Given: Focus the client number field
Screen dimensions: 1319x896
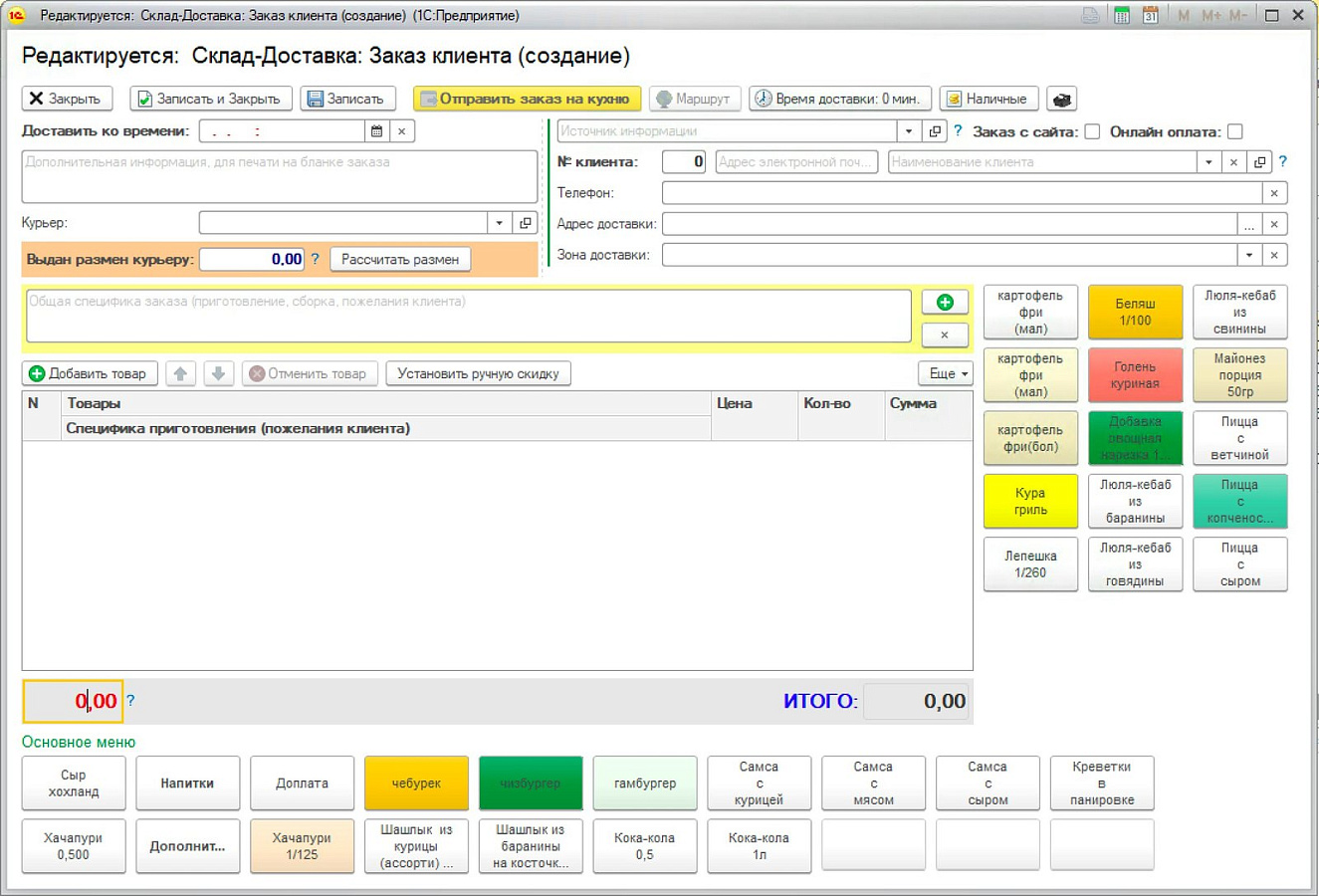Looking at the screenshot, I should point(684,162).
